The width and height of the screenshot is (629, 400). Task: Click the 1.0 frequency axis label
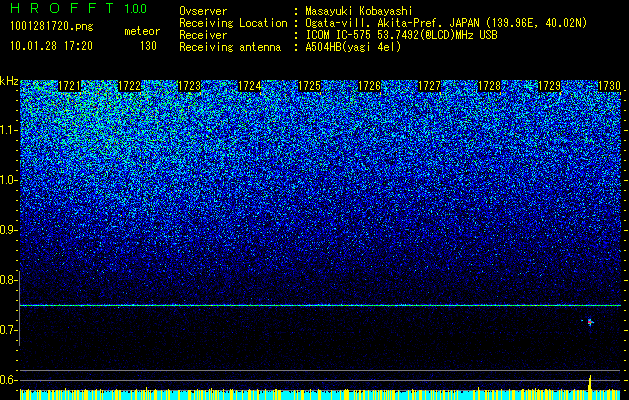pyautogui.click(x=9, y=180)
